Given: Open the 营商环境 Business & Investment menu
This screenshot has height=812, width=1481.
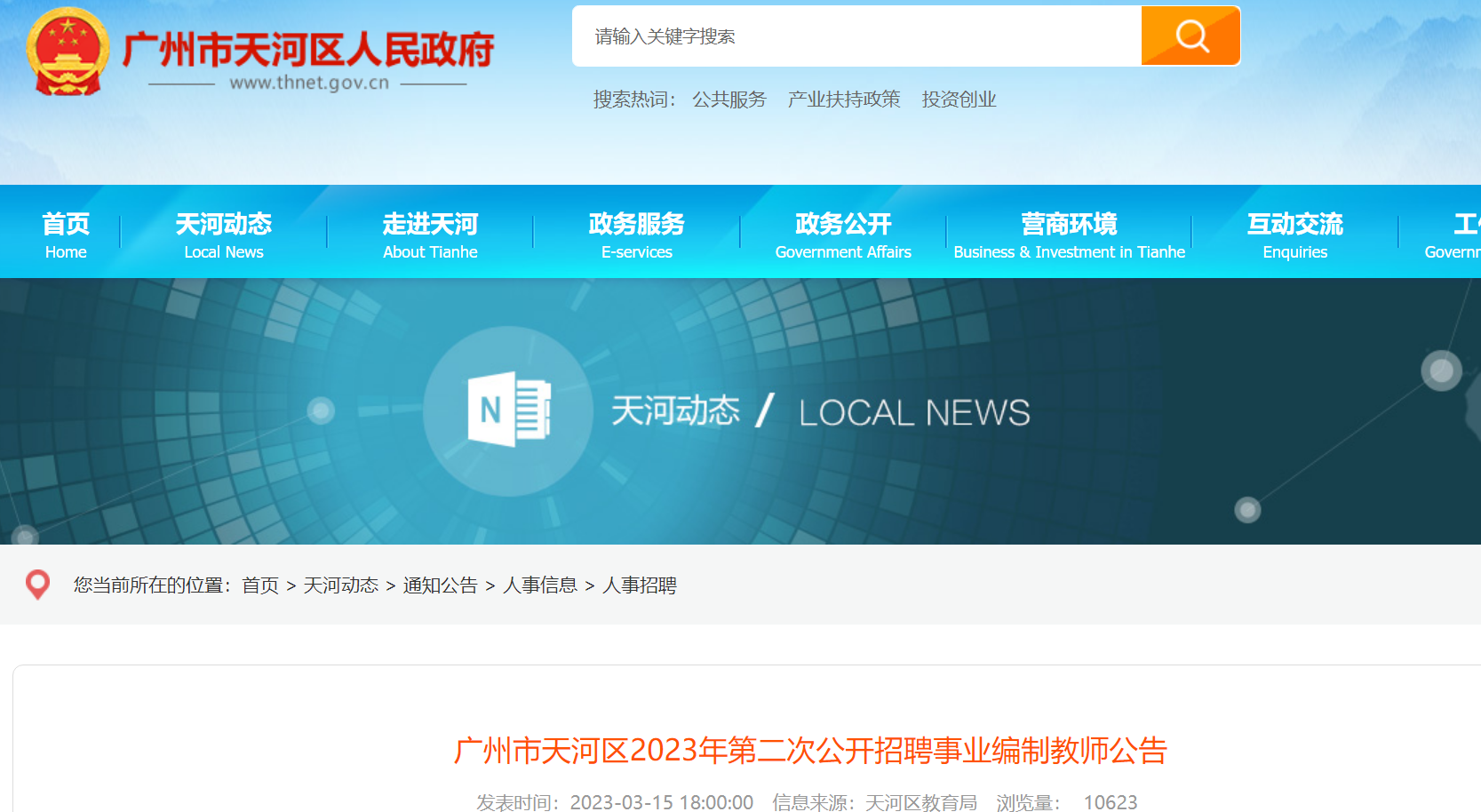Looking at the screenshot, I should click(x=1070, y=235).
